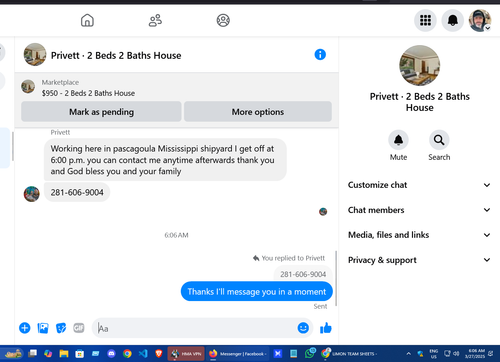
Task: Open File Explorer from the taskbar
Action: pos(64,354)
